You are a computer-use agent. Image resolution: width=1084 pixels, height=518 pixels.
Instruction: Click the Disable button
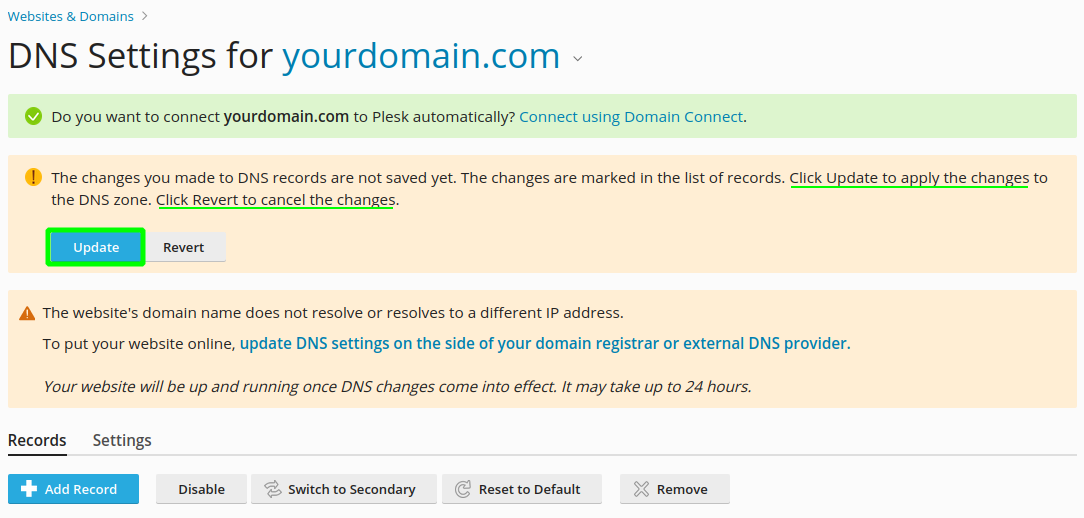pyautogui.click(x=201, y=489)
